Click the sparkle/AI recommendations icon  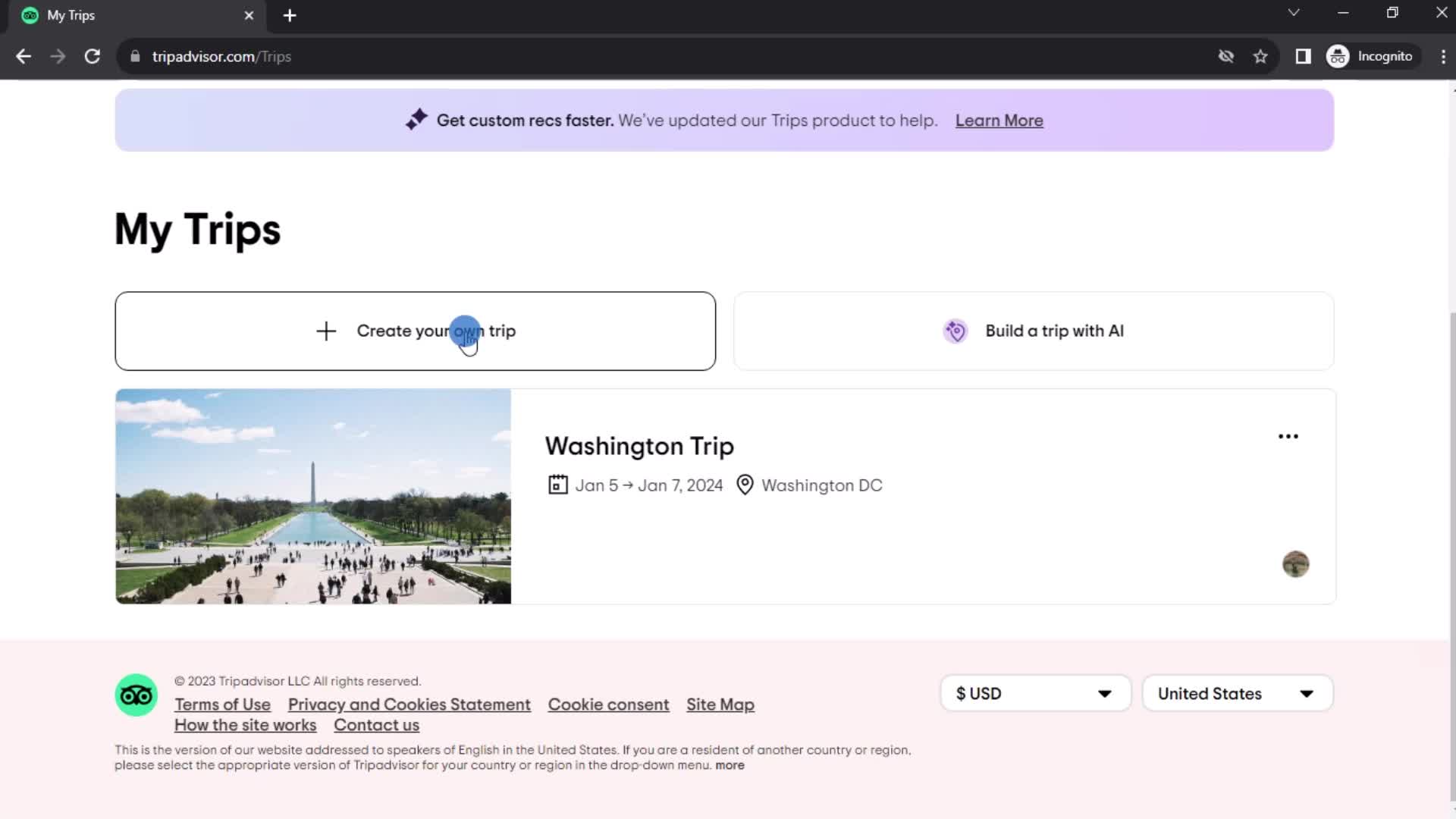415,119
